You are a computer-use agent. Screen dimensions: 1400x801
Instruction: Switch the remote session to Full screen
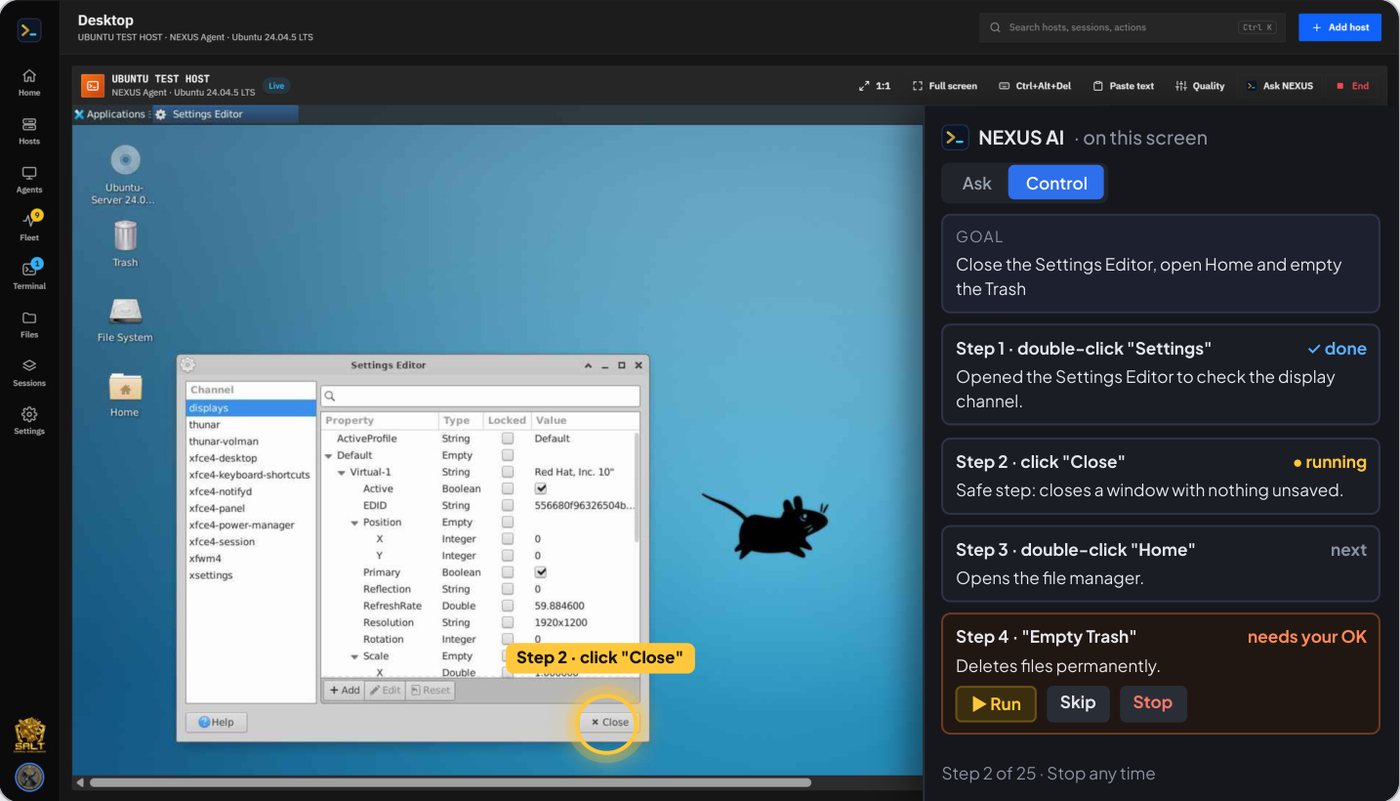coord(945,86)
